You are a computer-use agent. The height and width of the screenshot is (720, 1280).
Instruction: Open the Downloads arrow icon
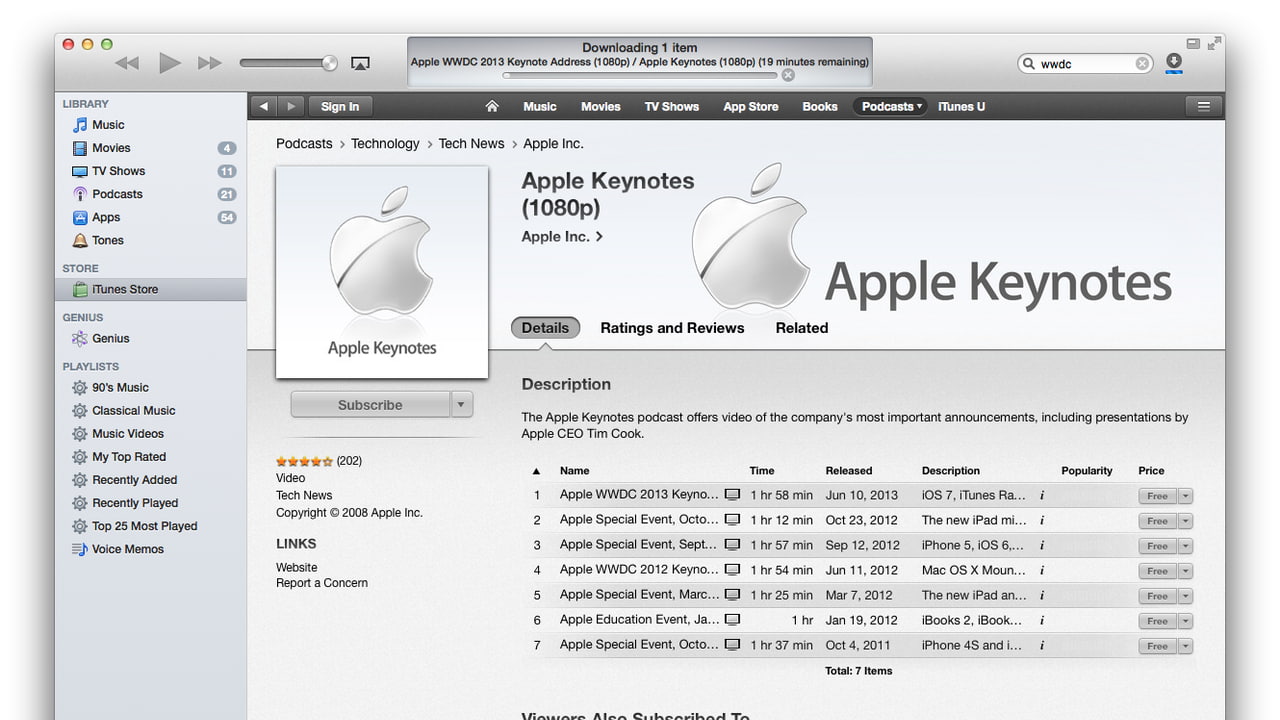coord(1174,63)
